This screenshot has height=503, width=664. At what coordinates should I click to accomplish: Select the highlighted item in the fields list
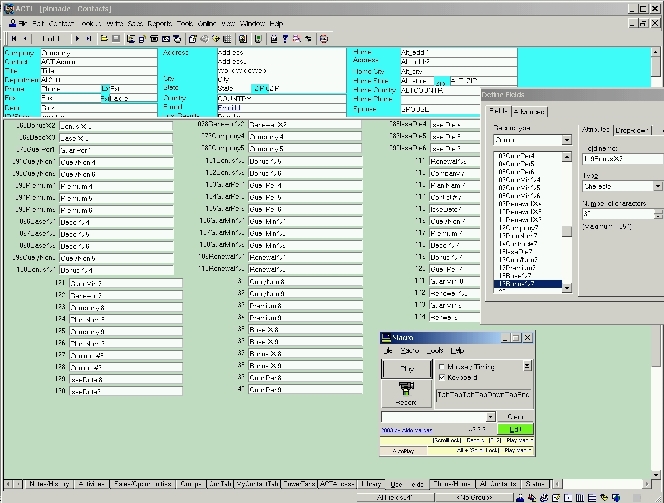click(528, 284)
